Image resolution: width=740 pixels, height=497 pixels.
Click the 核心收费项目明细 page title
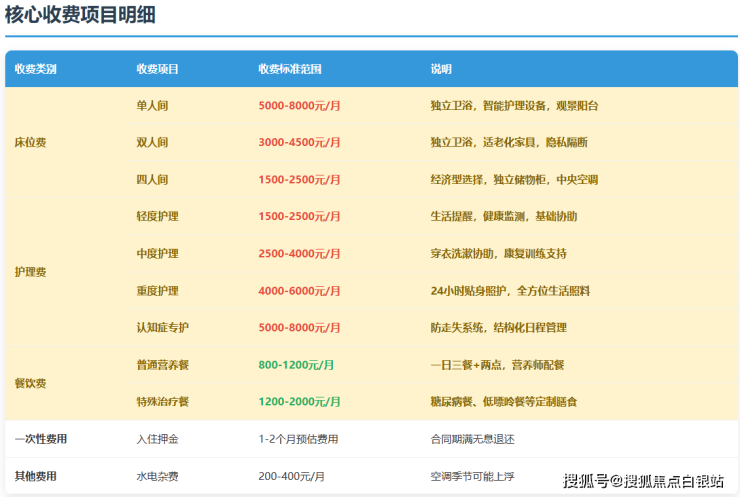80,15
